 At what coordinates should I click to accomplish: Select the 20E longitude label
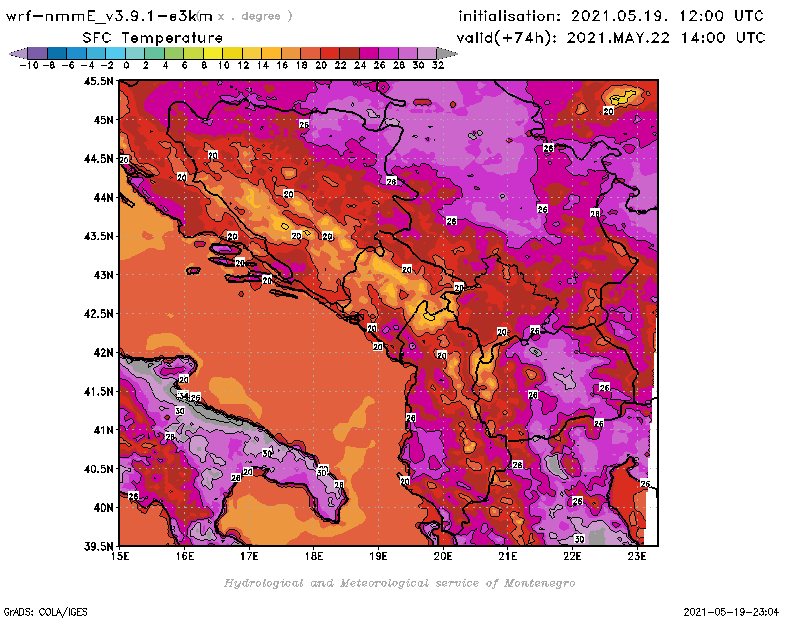tap(443, 556)
